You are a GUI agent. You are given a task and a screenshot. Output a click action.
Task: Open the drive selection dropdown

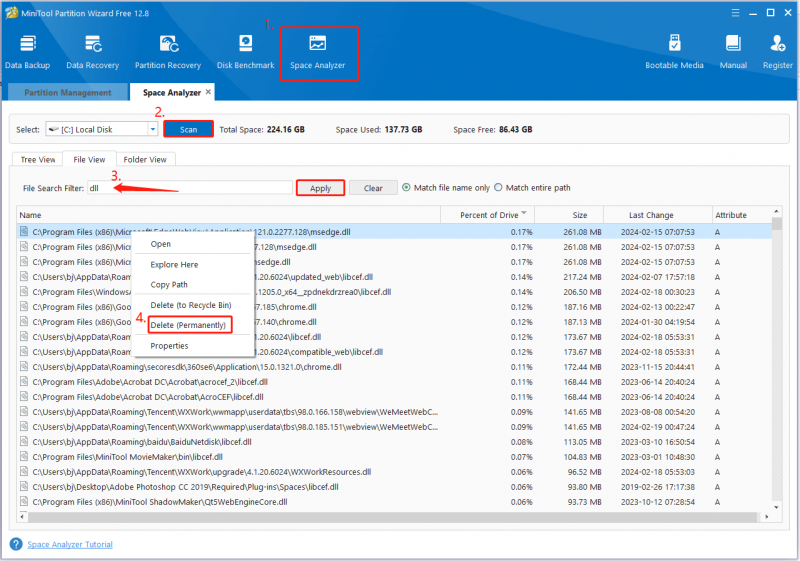(153, 130)
